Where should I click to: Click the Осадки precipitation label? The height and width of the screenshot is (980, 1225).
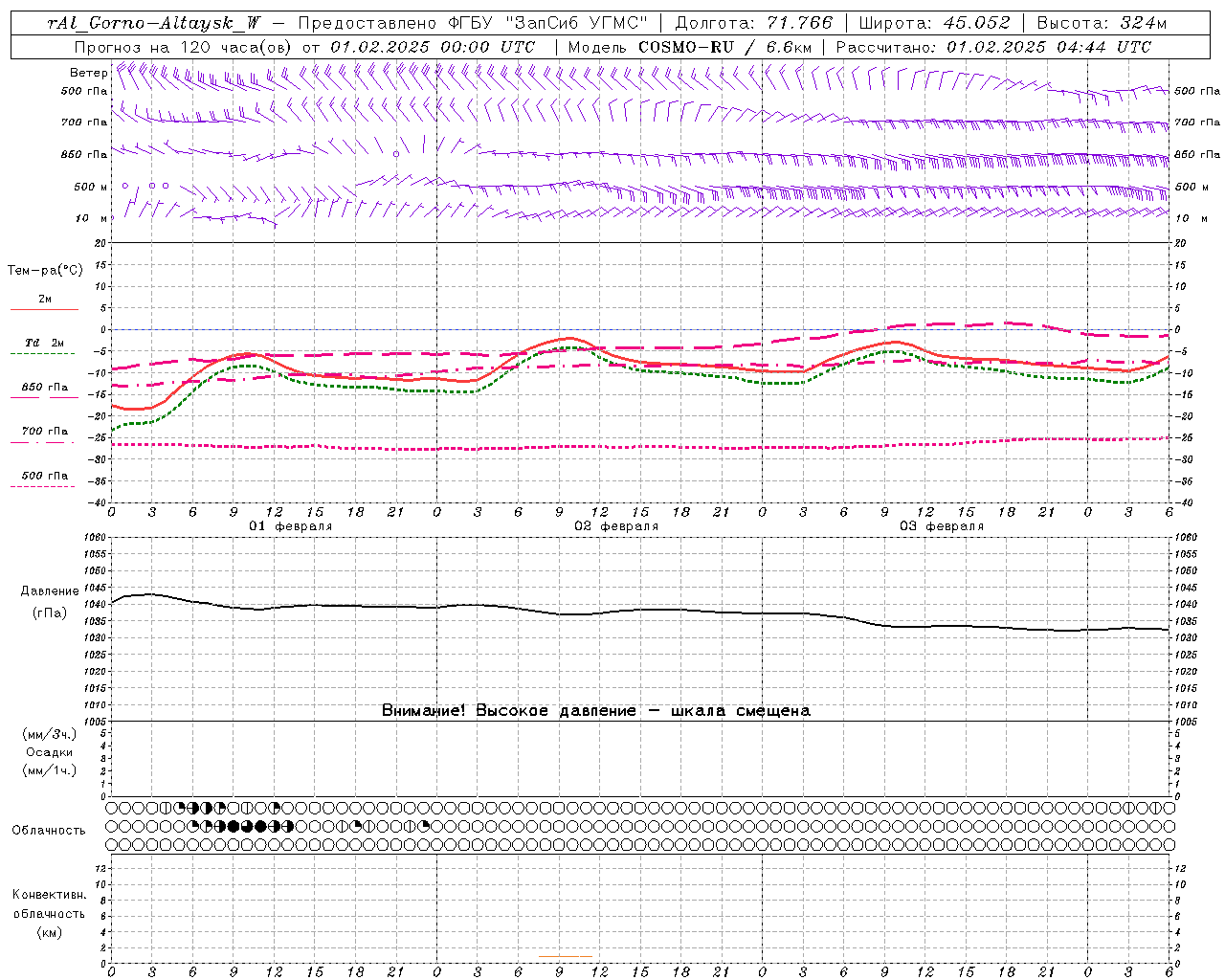click(50, 752)
